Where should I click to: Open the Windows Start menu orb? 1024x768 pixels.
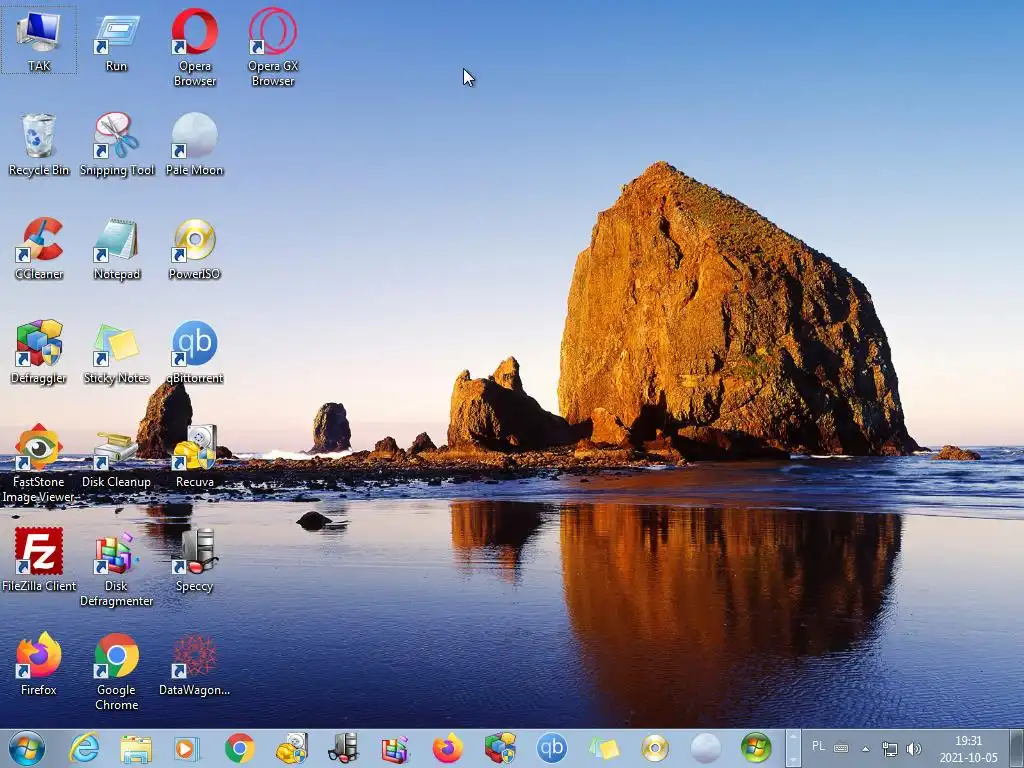[27, 748]
